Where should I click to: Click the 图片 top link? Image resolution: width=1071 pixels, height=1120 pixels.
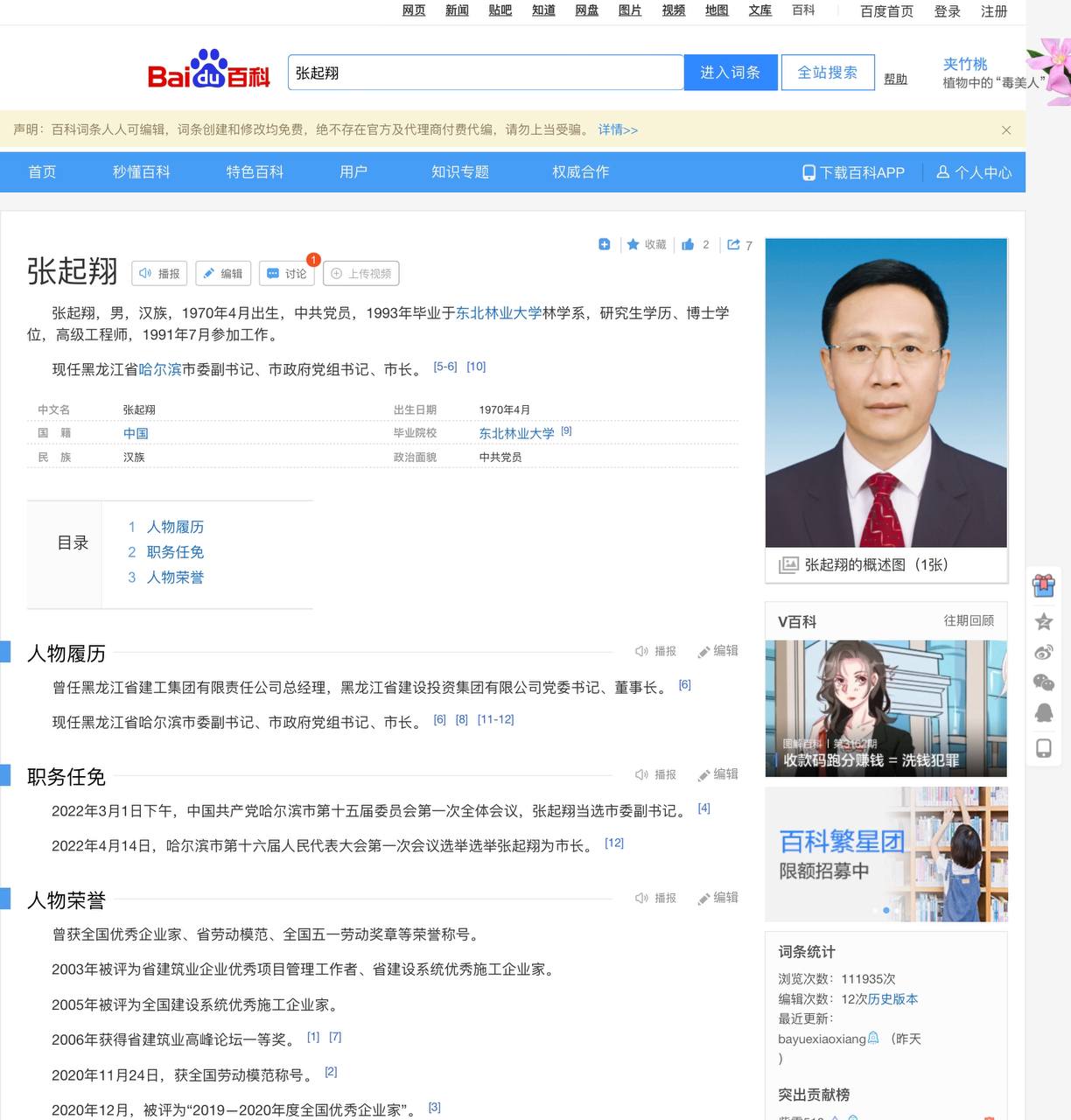pos(630,10)
